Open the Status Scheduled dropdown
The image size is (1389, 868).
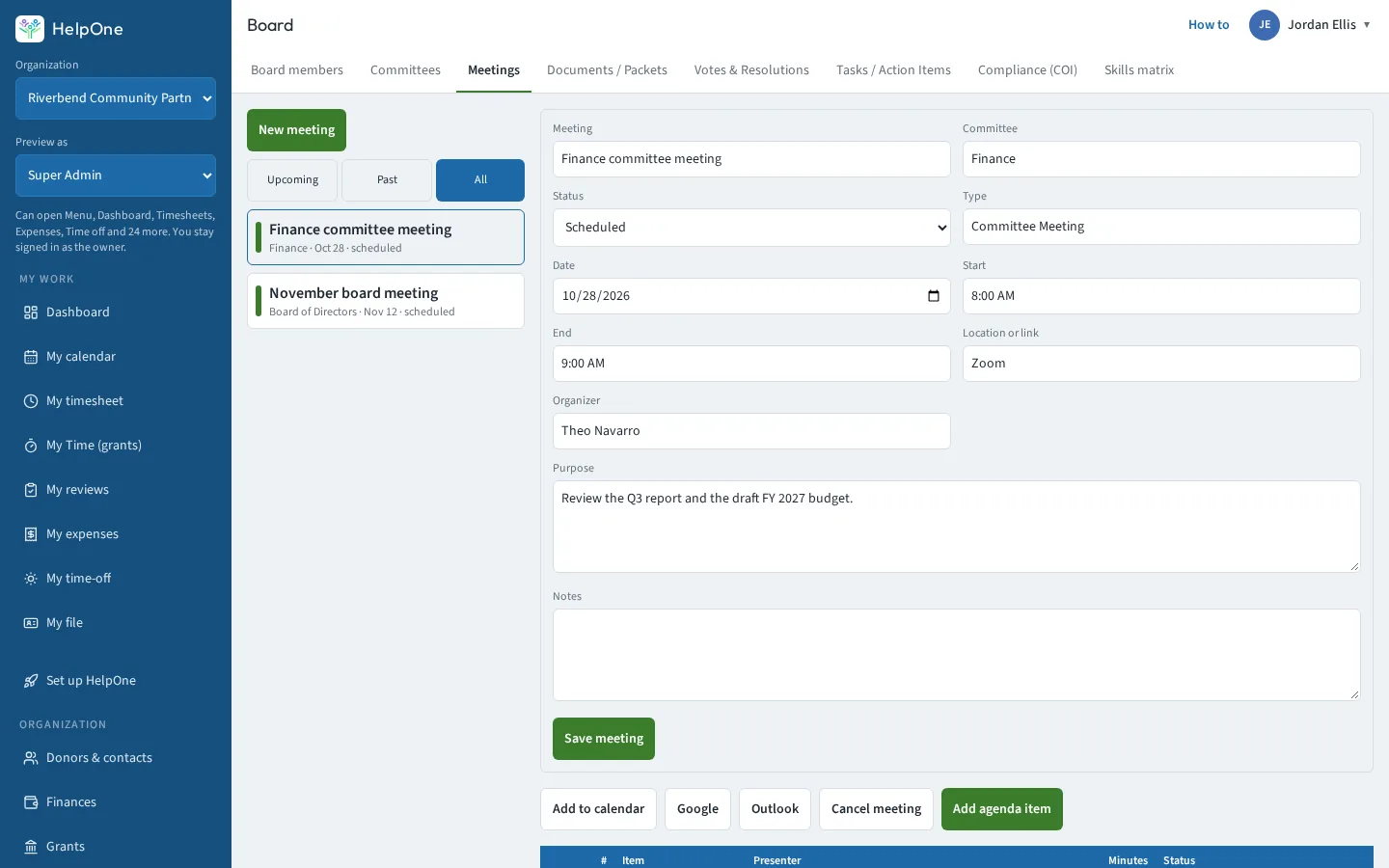tap(751, 228)
